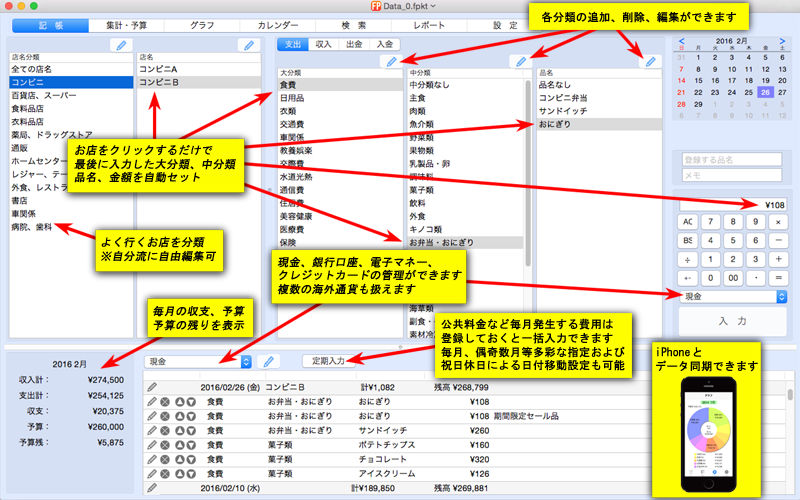
Task: Go to the next month in the calendar
Action: click(x=782, y=41)
